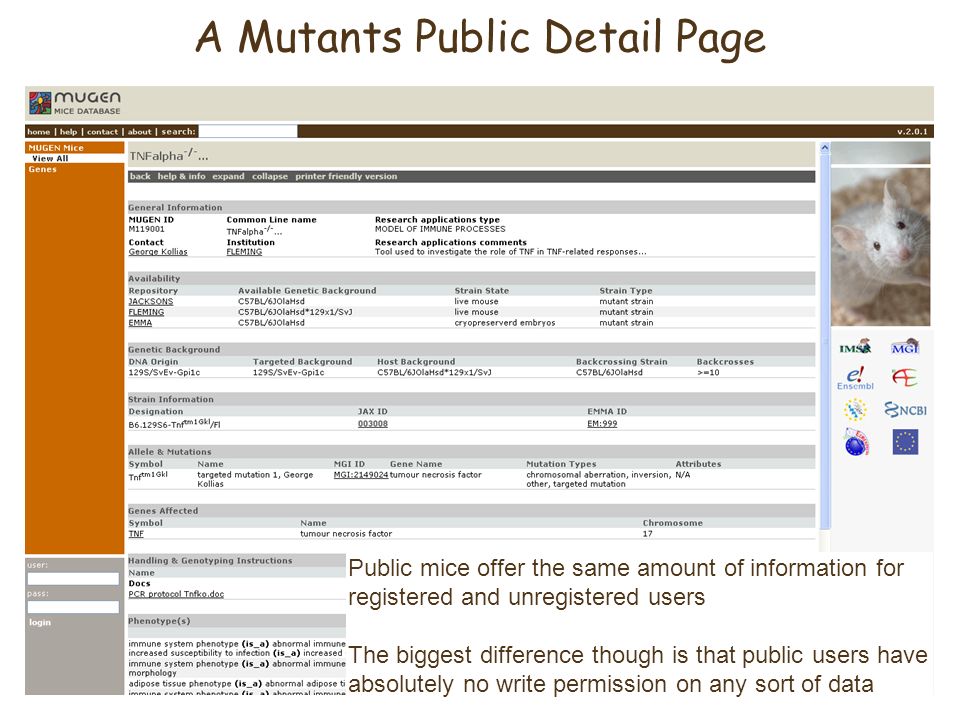The width and height of the screenshot is (960, 720).
Task: Click the MUGEN ID value M119001
Action: 146,229
